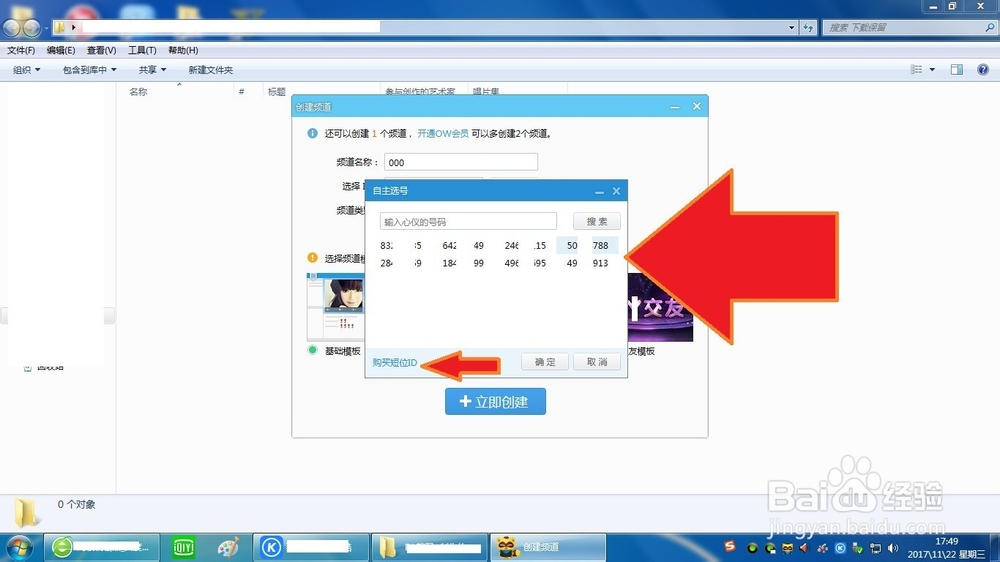Screen dimensions: 1000x562
Task: Open the 360 browser taskbar item
Action: [102, 547]
